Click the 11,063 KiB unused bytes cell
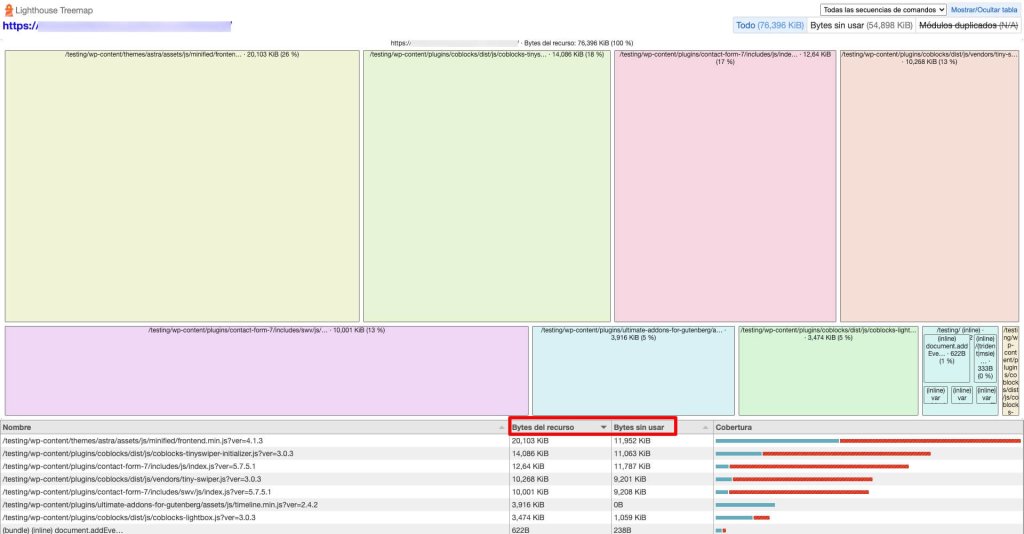 [662, 454]
